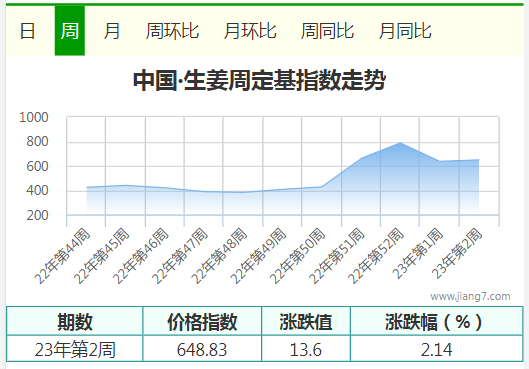This screenshot has width=529, height=369.
Task: Switch to the 日 daily tab
Action: pyautogui.click(x=27, y=31)
